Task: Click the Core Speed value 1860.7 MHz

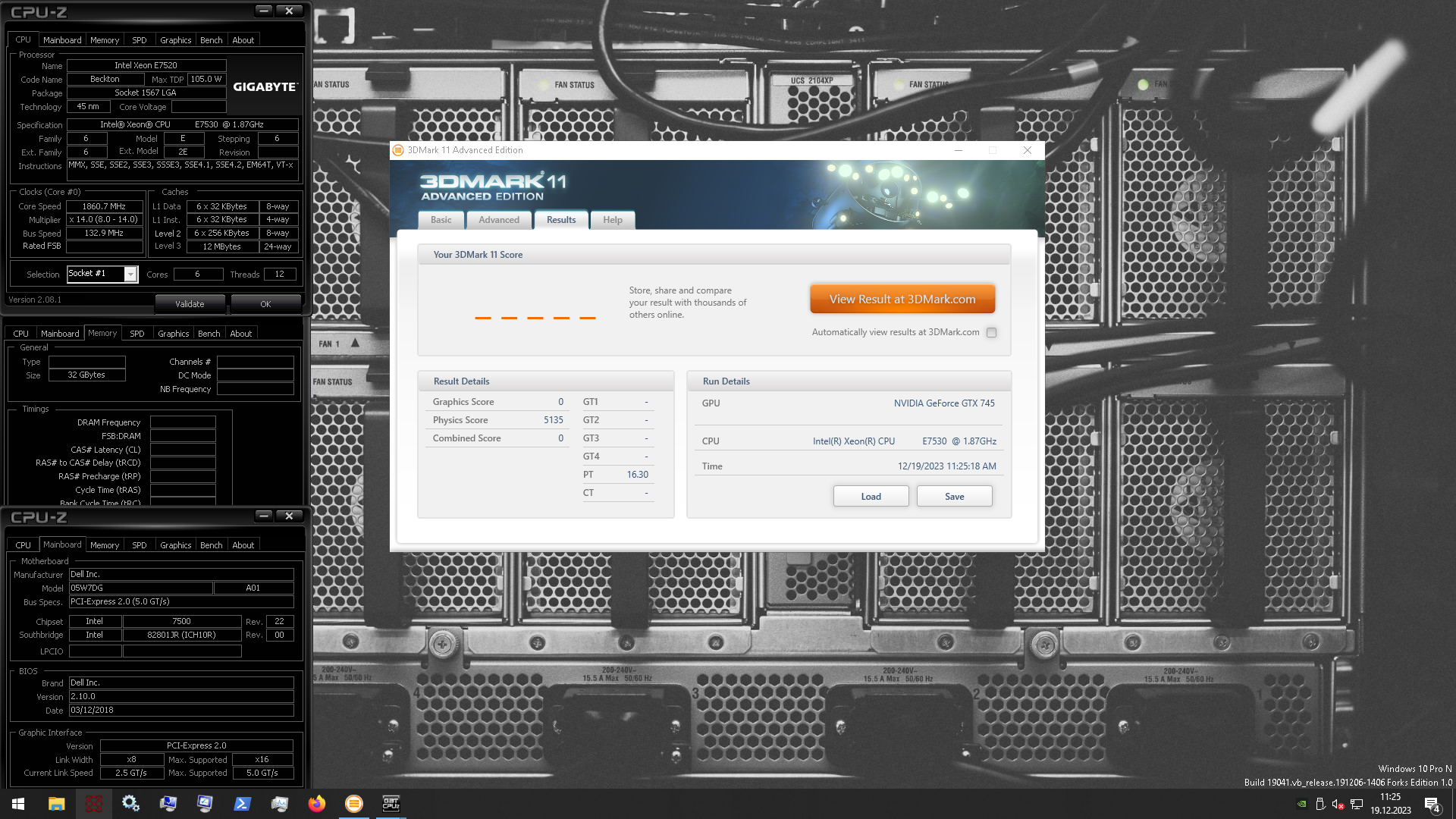Action: [105, 206]
